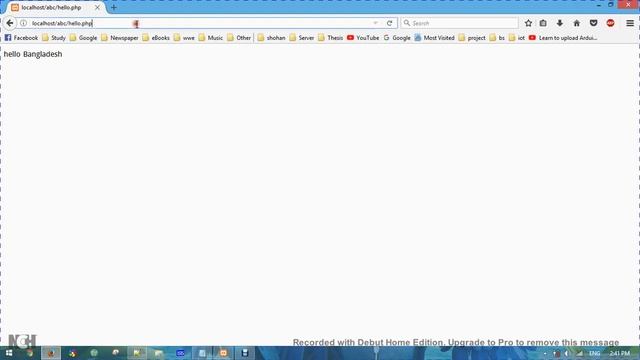640x360 pixels.
Task: Open the blue-screen app icon on taskbar
Action: [x=180, y=353]
